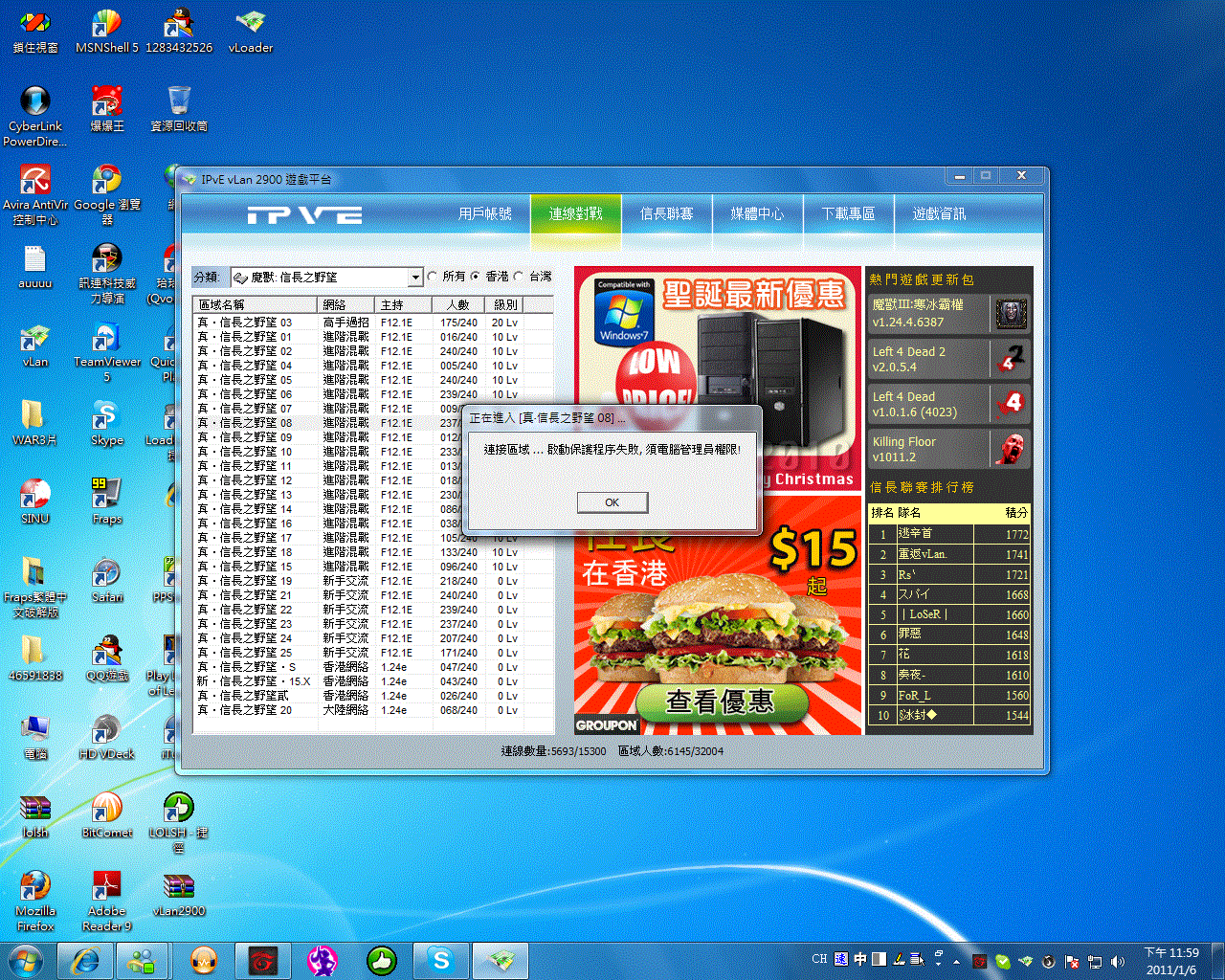Open the Mozilla Firefox desktop icon
The width and height of the screenshot is (1225, 980).
point(35,889)
